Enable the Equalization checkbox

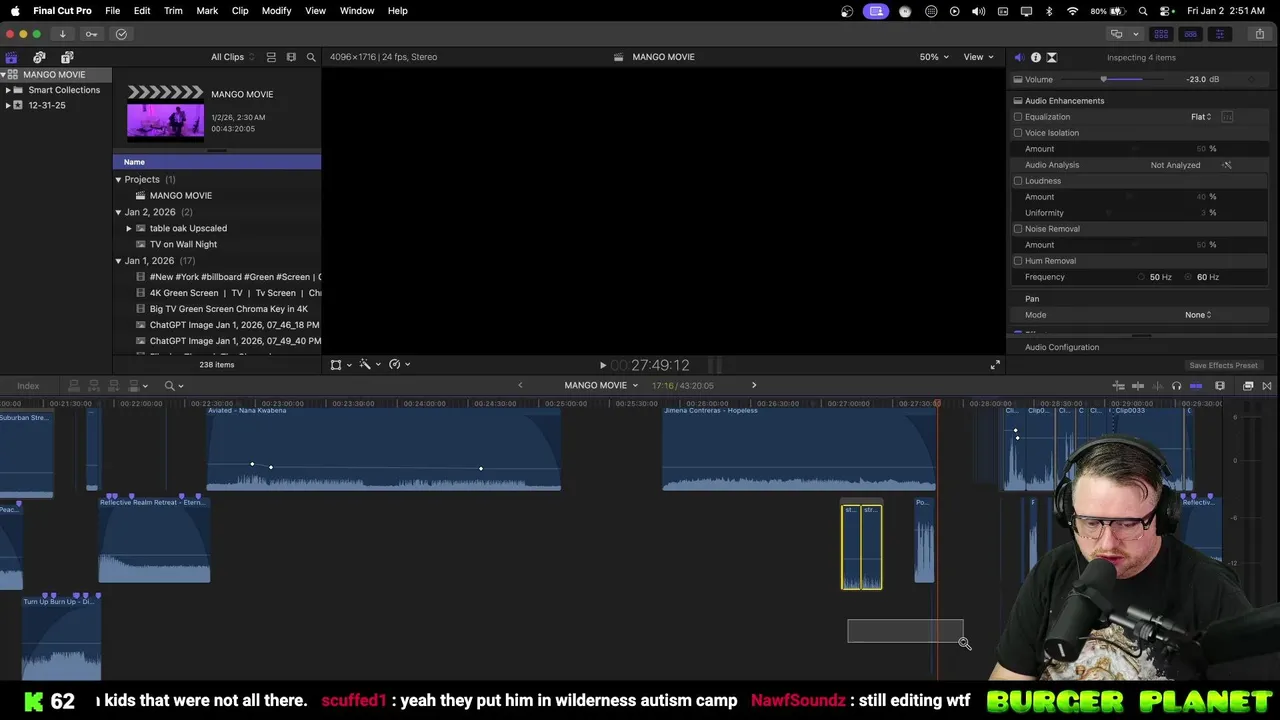(1018, 117)
